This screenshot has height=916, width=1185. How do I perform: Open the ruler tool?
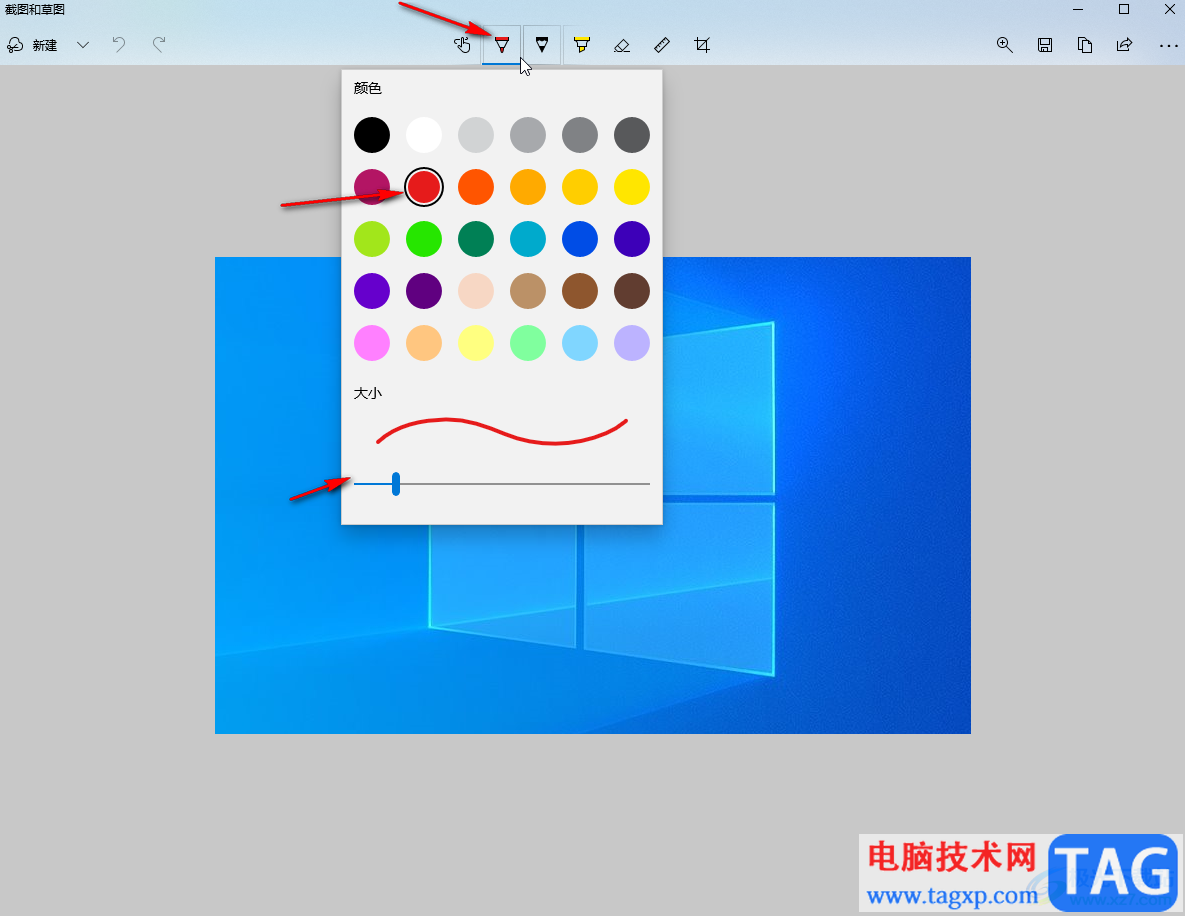(x=662, y=45)
